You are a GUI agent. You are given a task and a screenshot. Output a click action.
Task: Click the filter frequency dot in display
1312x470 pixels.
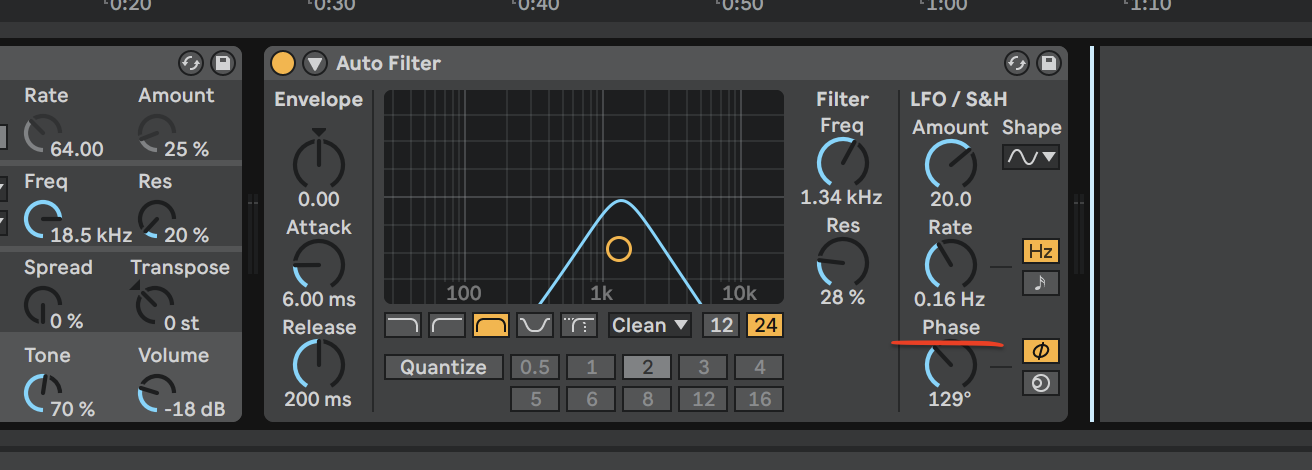(x=619, y=248)
